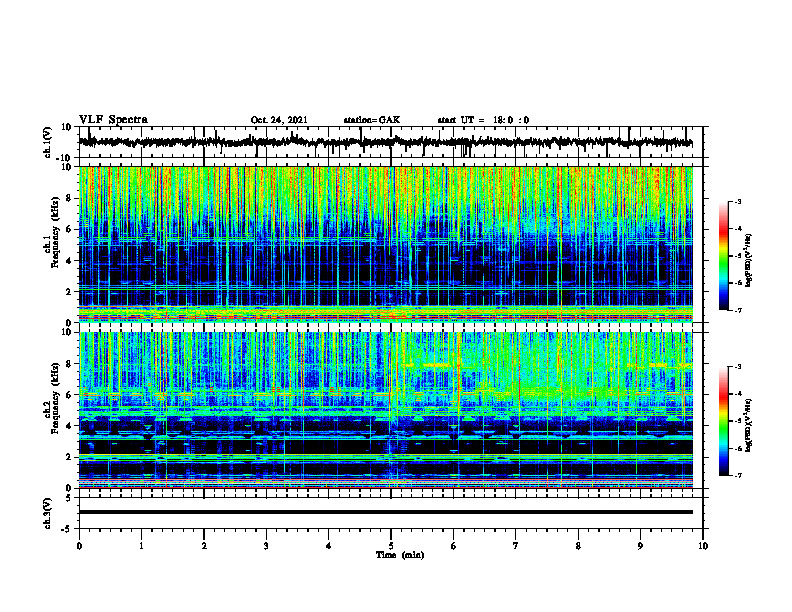Click time axis tick label "1"
This screenshot has height=612, width=792.
tap(141, 546)
